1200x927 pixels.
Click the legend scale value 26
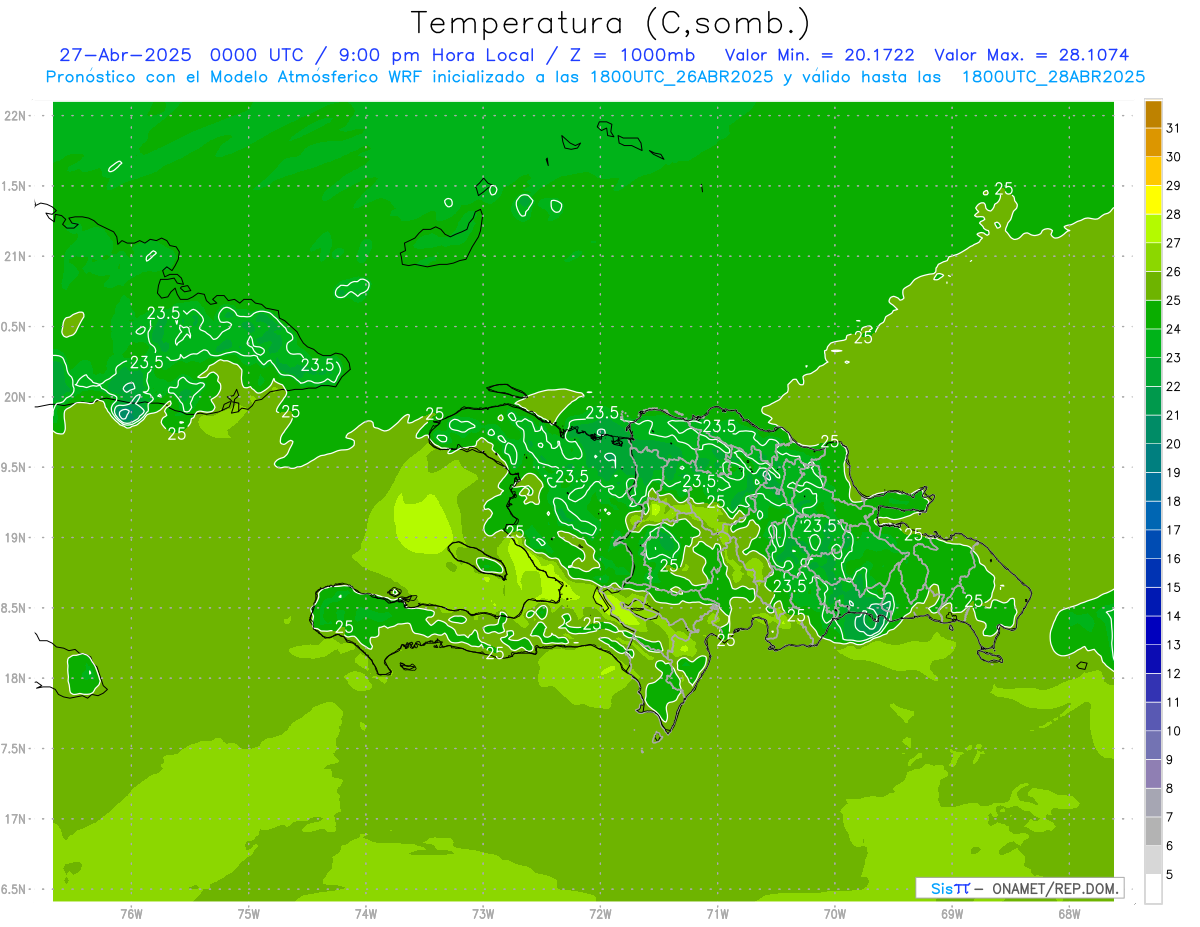click(x=1173, y=271)
